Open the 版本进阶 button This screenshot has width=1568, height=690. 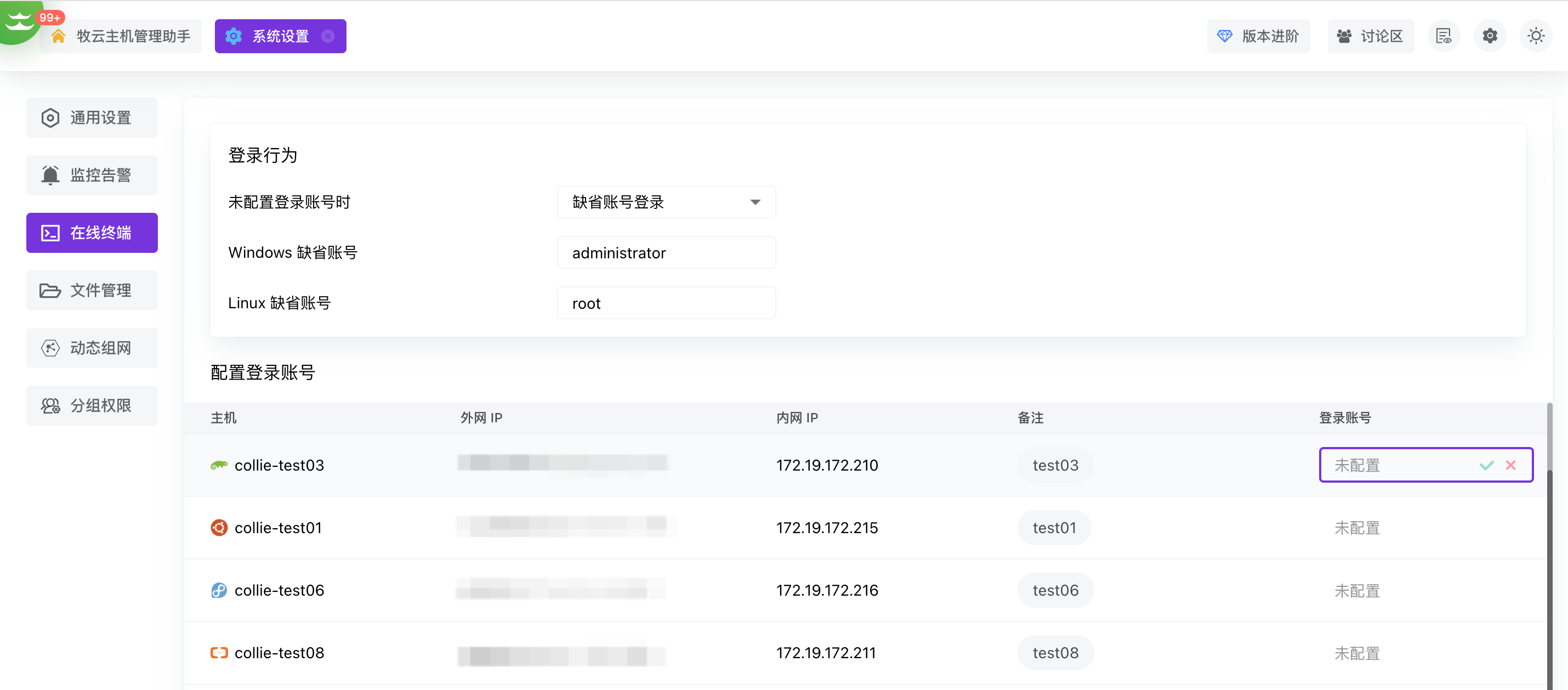(1258, 36)
